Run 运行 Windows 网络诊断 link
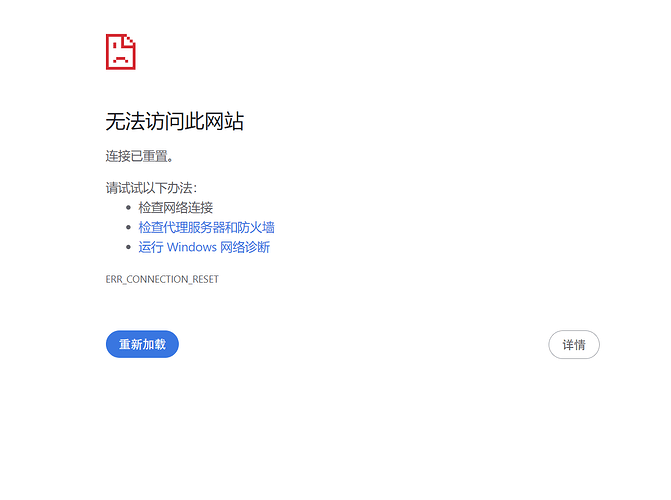This screenshot has height=500, width=671. pyautogui.click(x=204, y=247)
